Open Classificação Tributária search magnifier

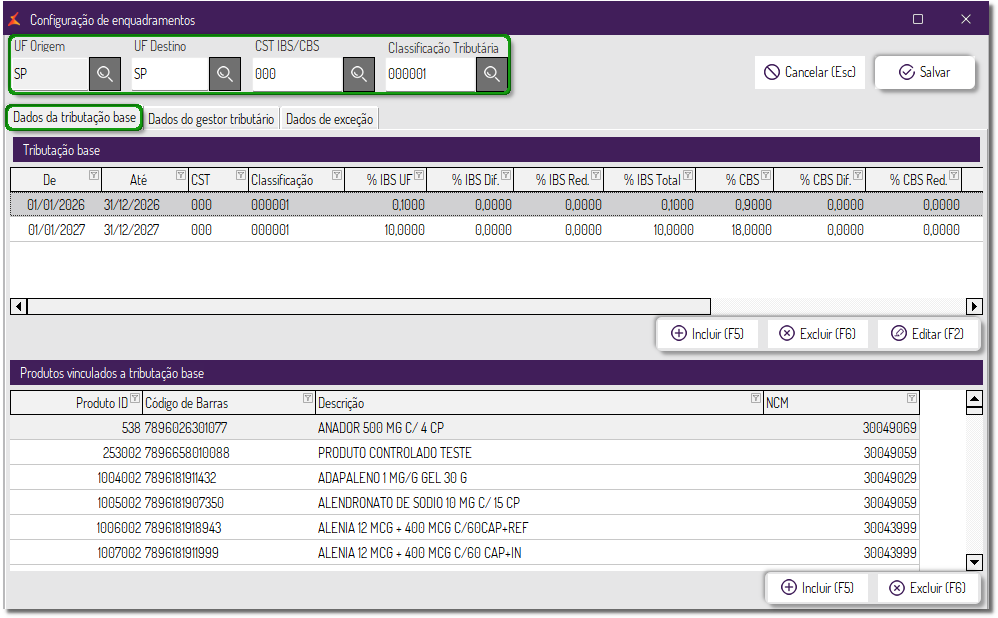tap(491, 74)
